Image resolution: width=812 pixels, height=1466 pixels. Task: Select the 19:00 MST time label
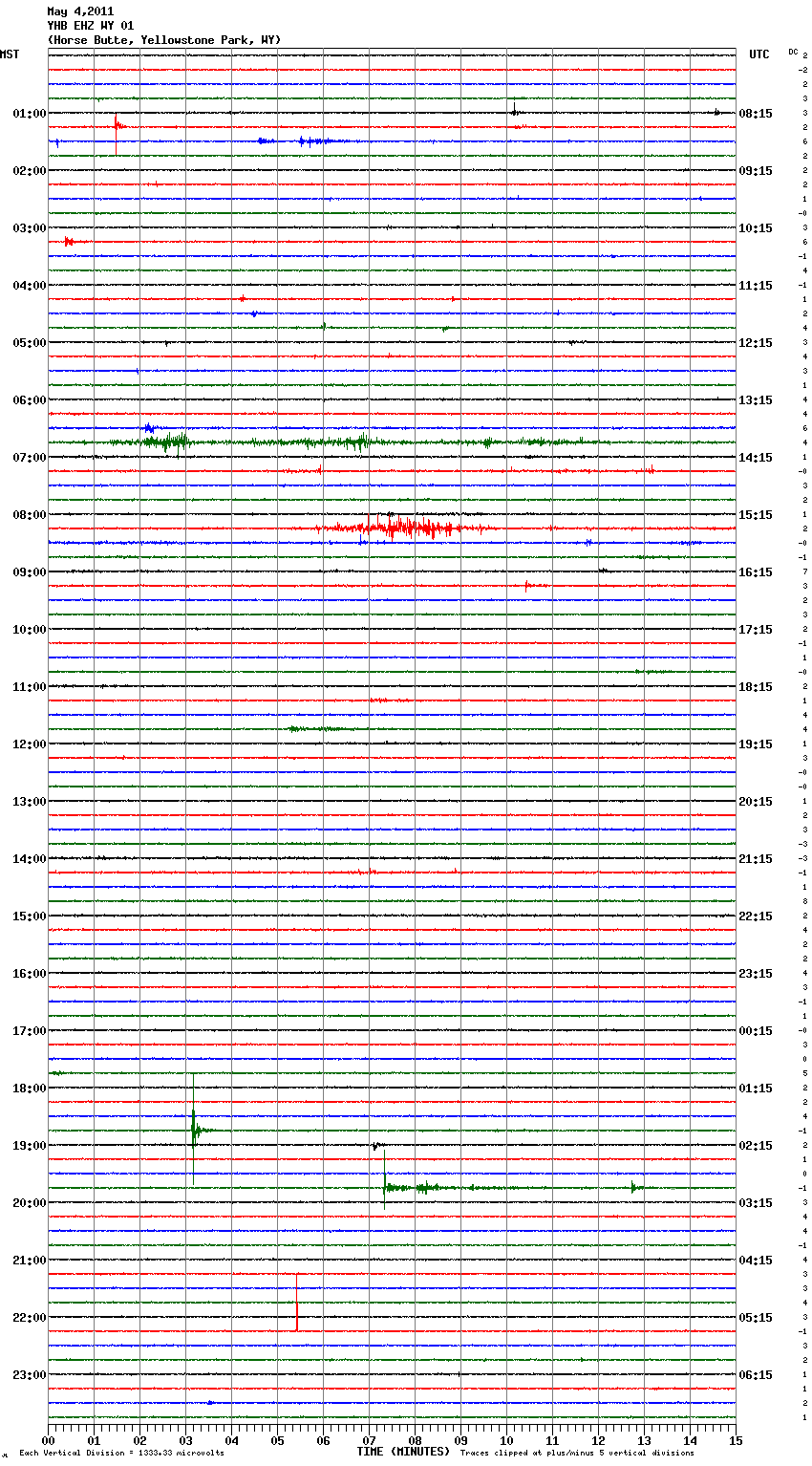(x=30, y=1146)
